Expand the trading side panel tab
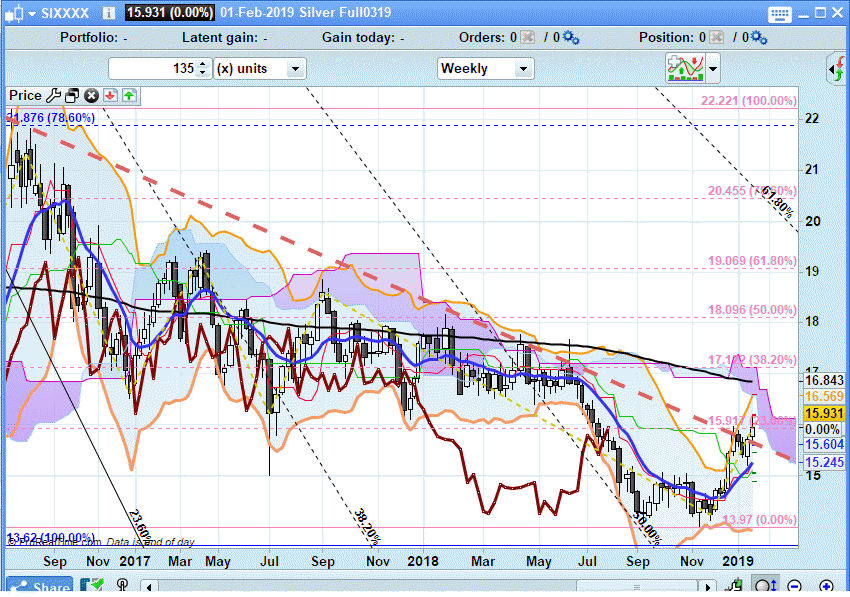Image resolution: width=850 pixels, height=597 pixels. coord(837,69)
